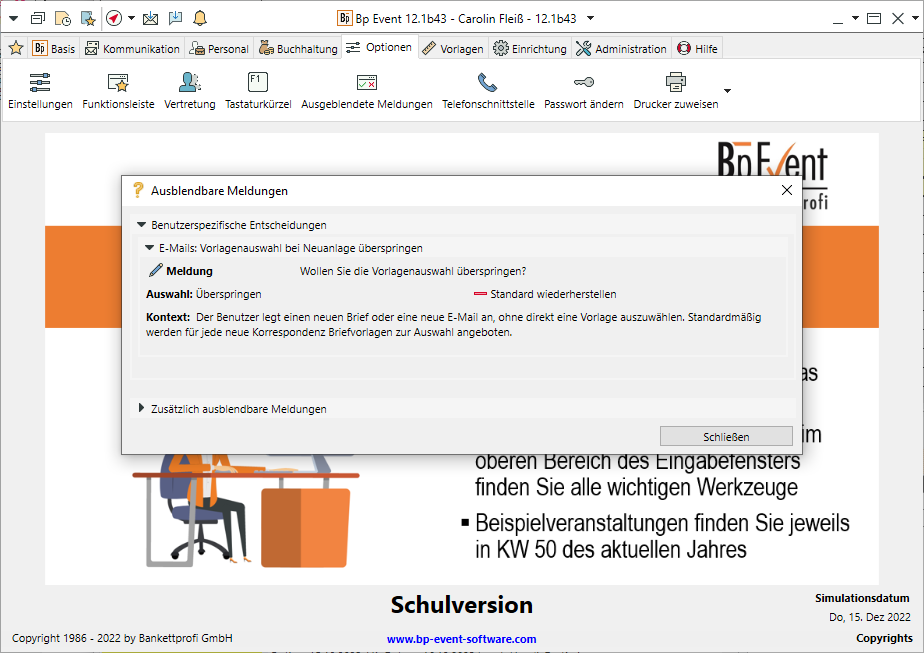
Task: Click the notification bell icon
Action: point(200,18)
